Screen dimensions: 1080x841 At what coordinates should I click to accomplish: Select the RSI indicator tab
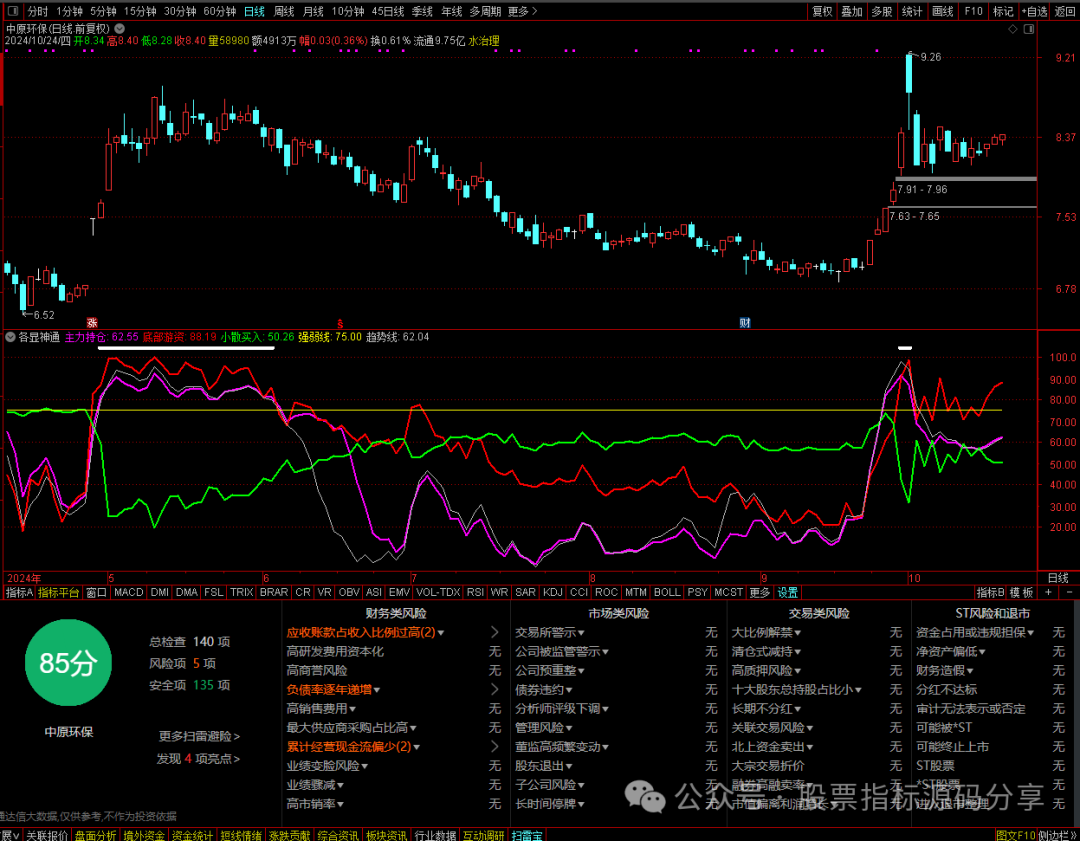pos(475,592)
